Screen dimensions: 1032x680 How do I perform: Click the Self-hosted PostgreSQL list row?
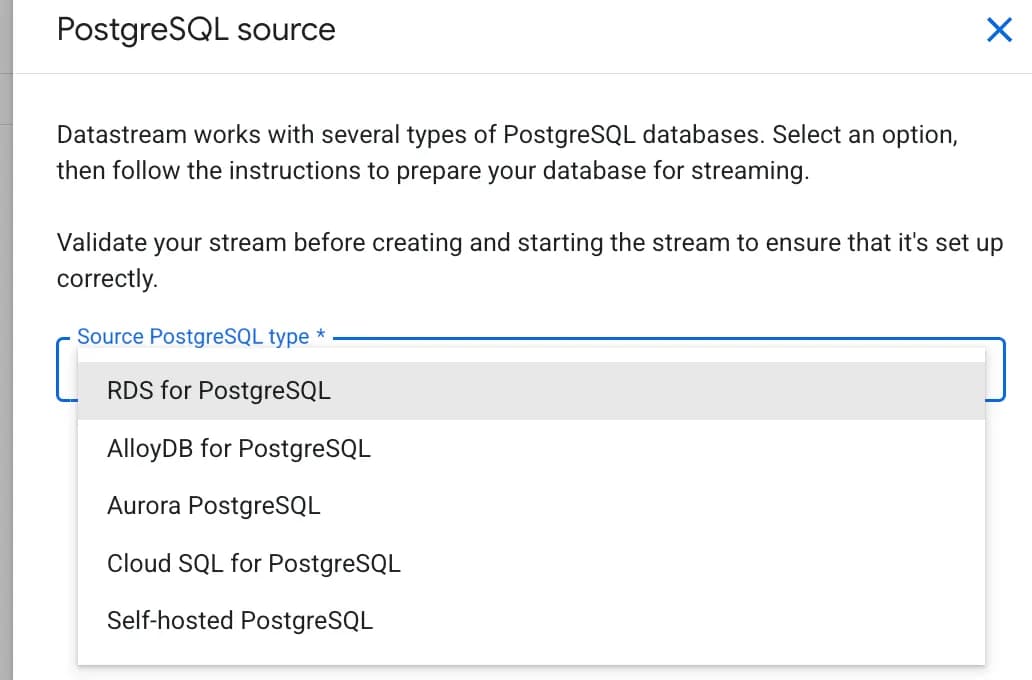(x=240, y=620)
